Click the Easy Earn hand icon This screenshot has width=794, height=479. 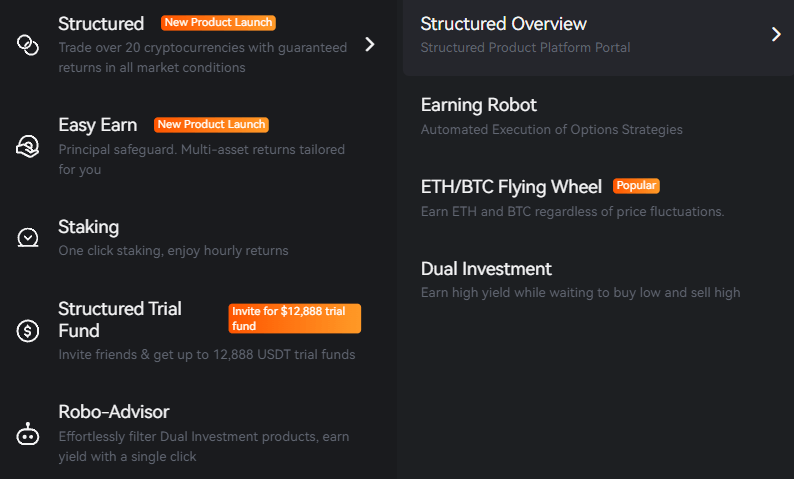28,147
